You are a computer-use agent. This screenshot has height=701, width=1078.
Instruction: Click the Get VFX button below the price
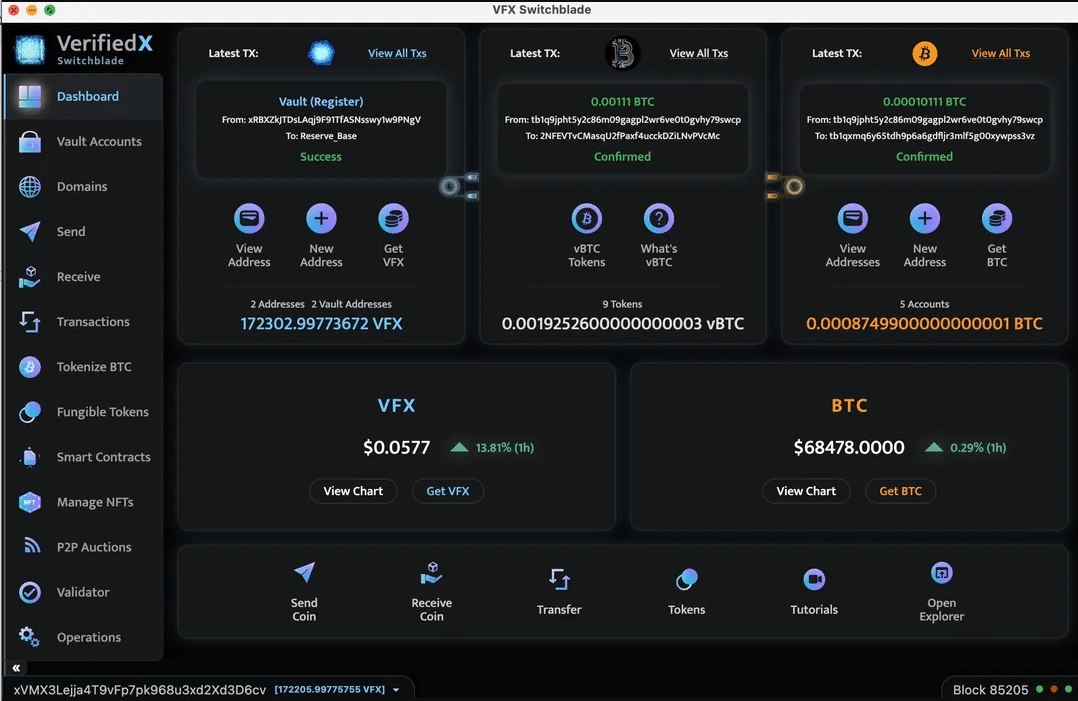448,490
